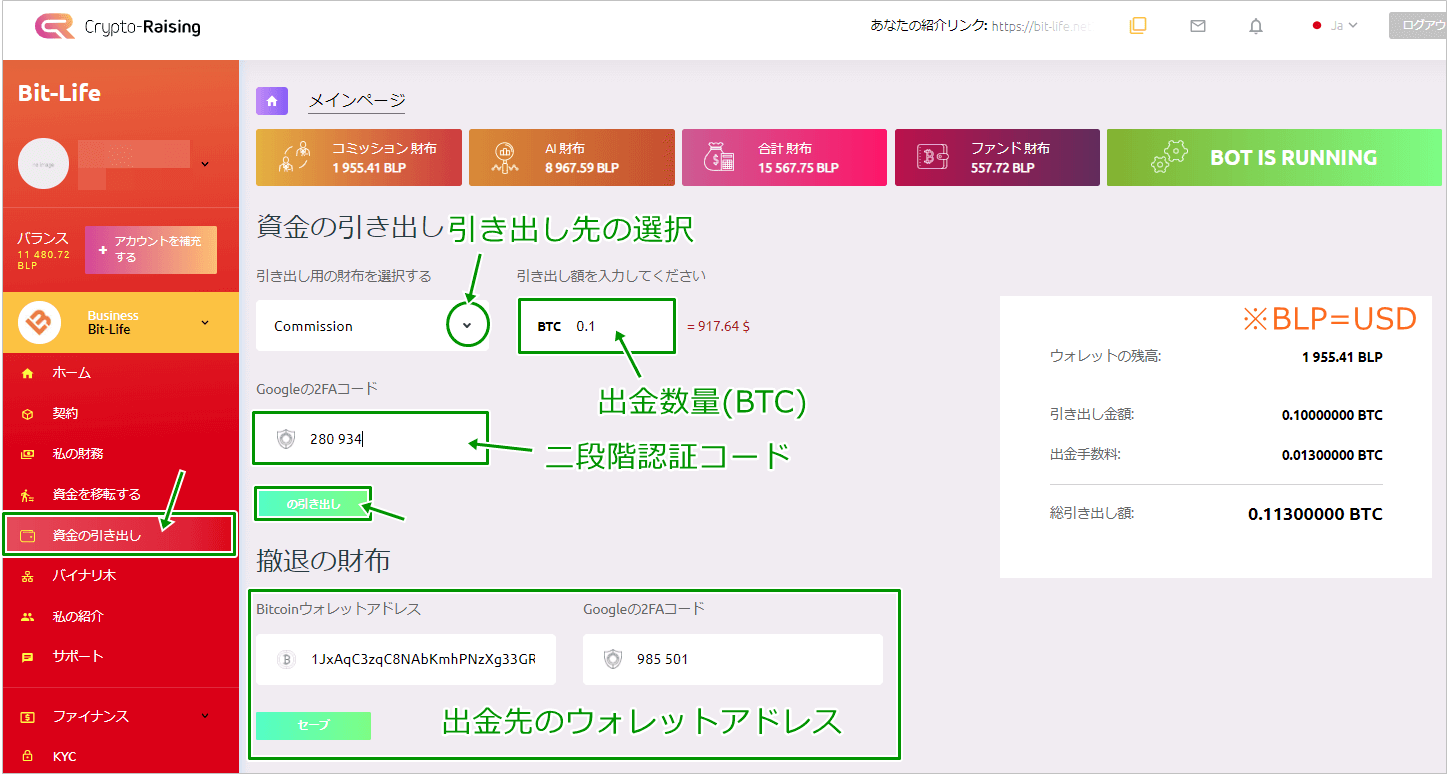The image size is (1447, 774).
Task: Click the 資金の引き出し wallet icon
Action: 28,535
